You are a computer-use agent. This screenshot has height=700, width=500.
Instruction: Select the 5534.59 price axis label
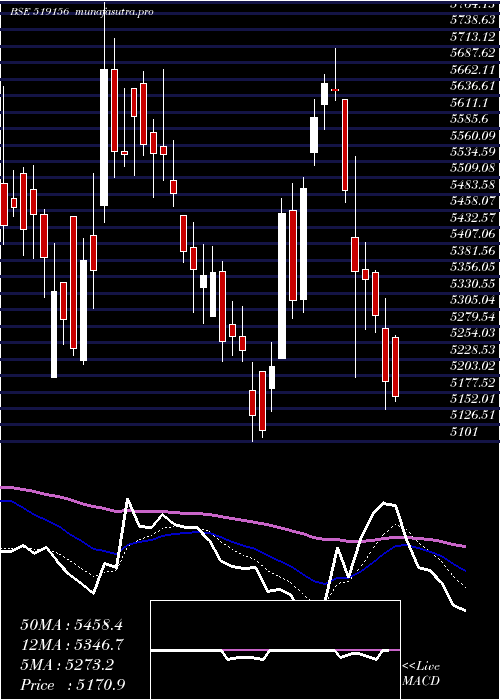pyautogui.click(x=473, y=151)
